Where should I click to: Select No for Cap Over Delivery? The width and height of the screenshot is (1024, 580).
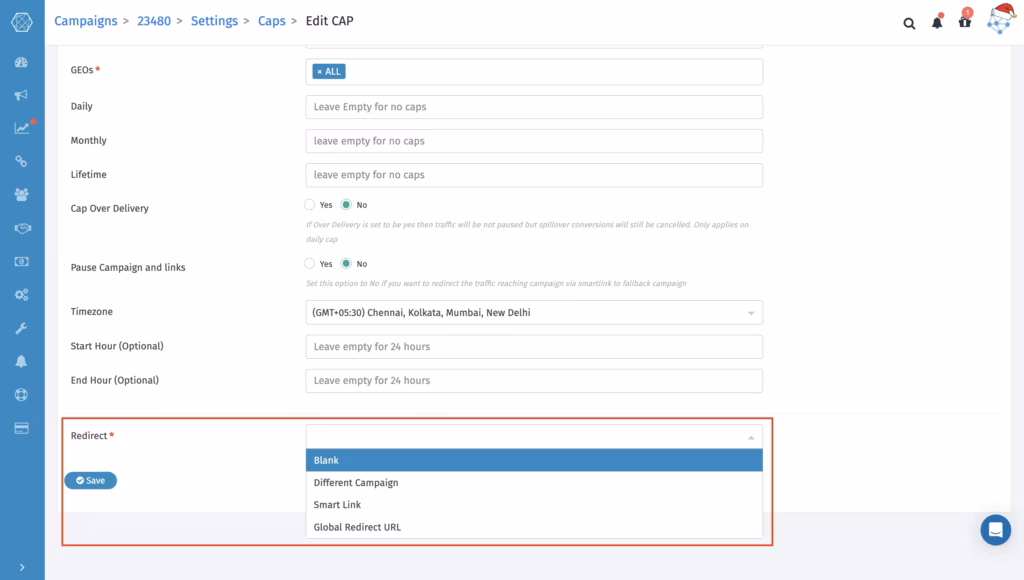click(x=346, y=204)
